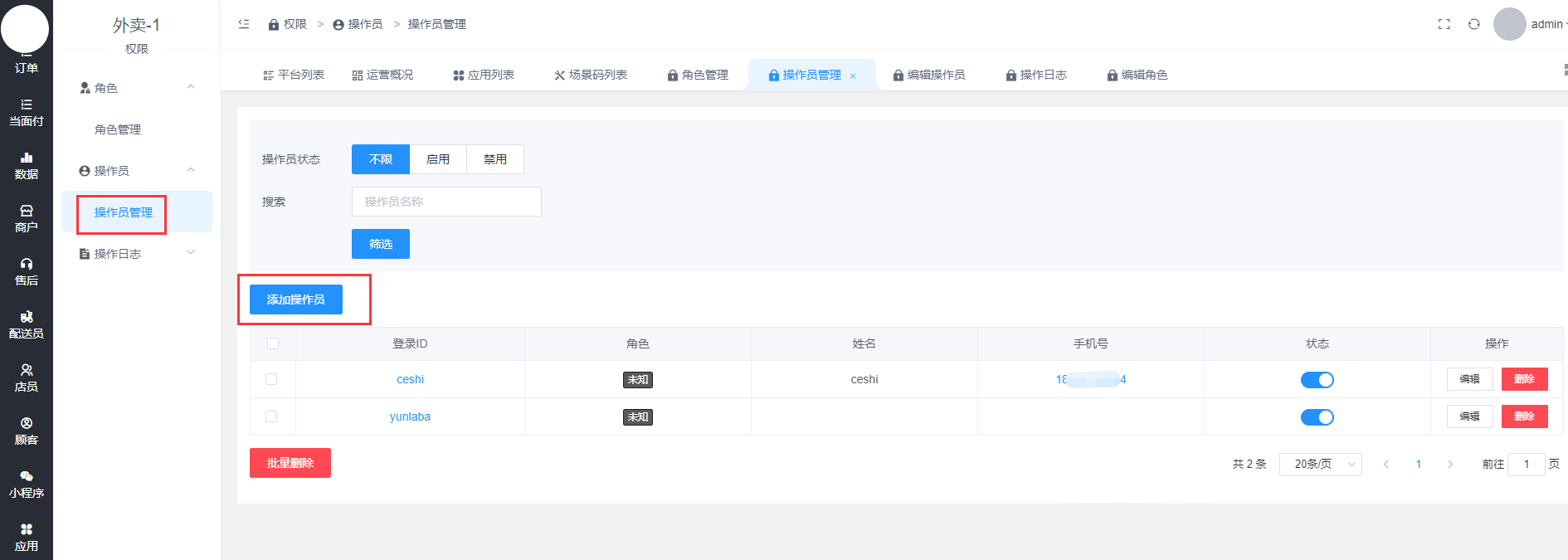Screen dimensions: 1568x560
Task: Click the 添加操作员 button
Action: 296,299
